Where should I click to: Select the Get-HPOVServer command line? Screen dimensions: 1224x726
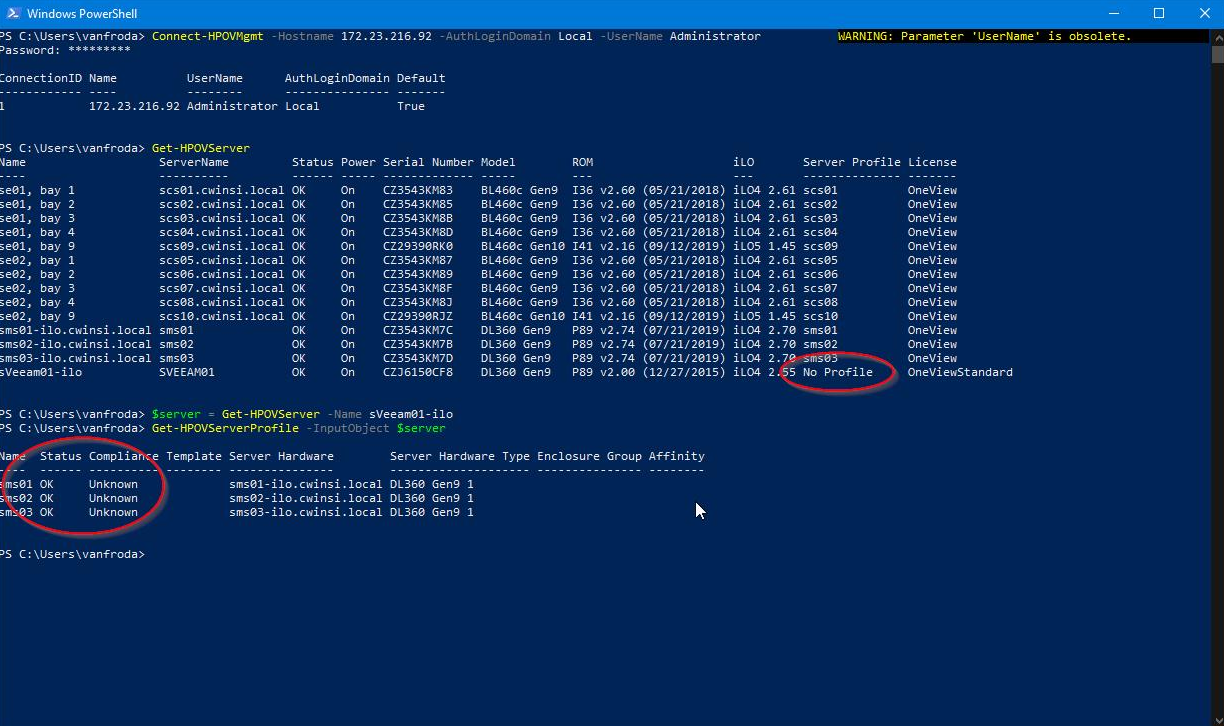(x=200, y=147)
